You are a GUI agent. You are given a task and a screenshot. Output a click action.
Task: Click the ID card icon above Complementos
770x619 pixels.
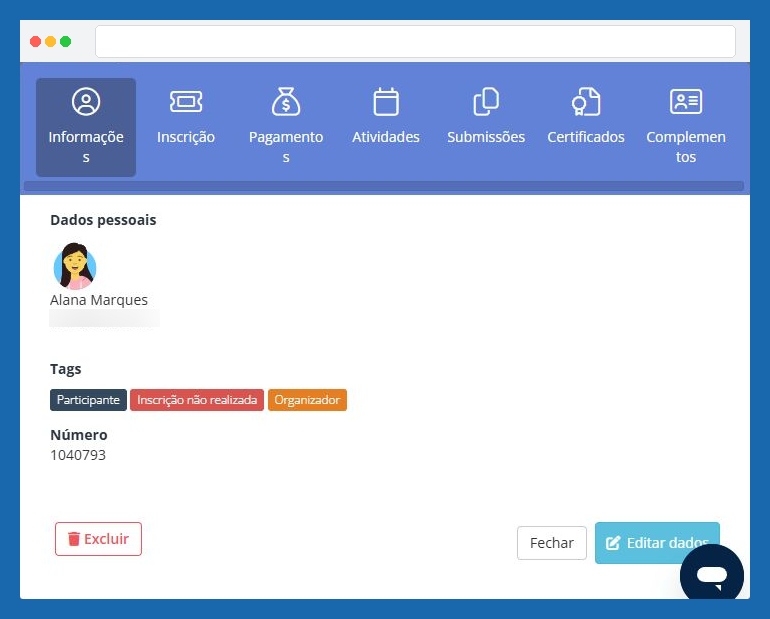(x=686, y=102)
